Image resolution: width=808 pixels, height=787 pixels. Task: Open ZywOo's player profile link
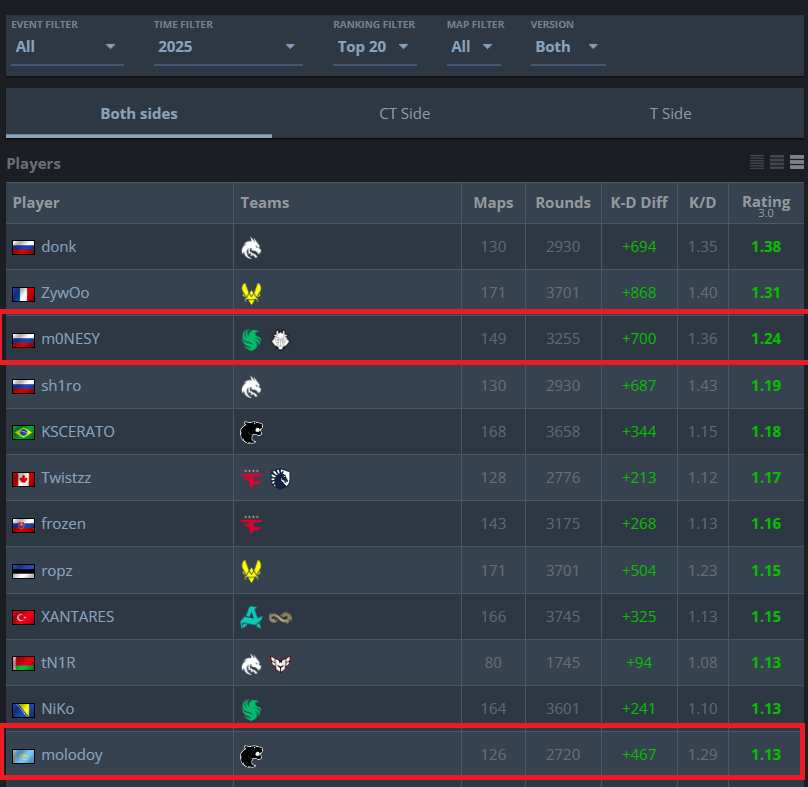(x=65, y=293)
